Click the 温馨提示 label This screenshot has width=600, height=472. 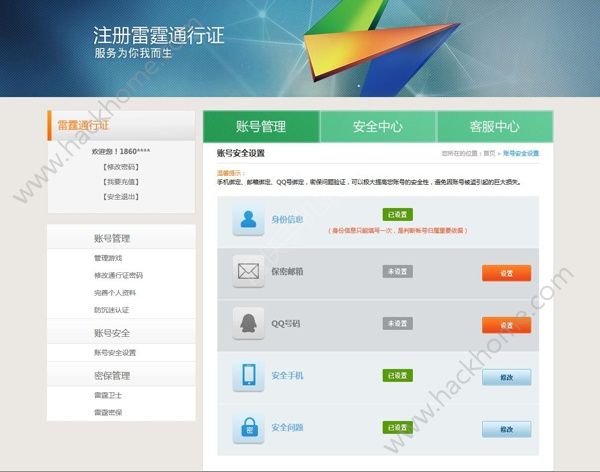click(231, 173)
